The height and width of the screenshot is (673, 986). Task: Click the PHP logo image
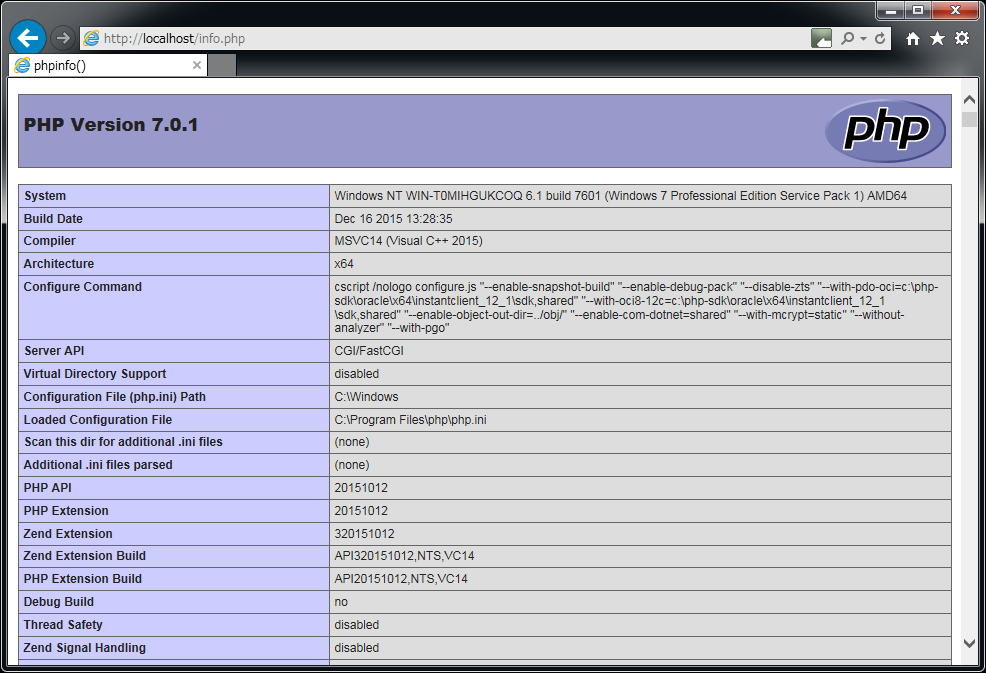click(885, 131)
